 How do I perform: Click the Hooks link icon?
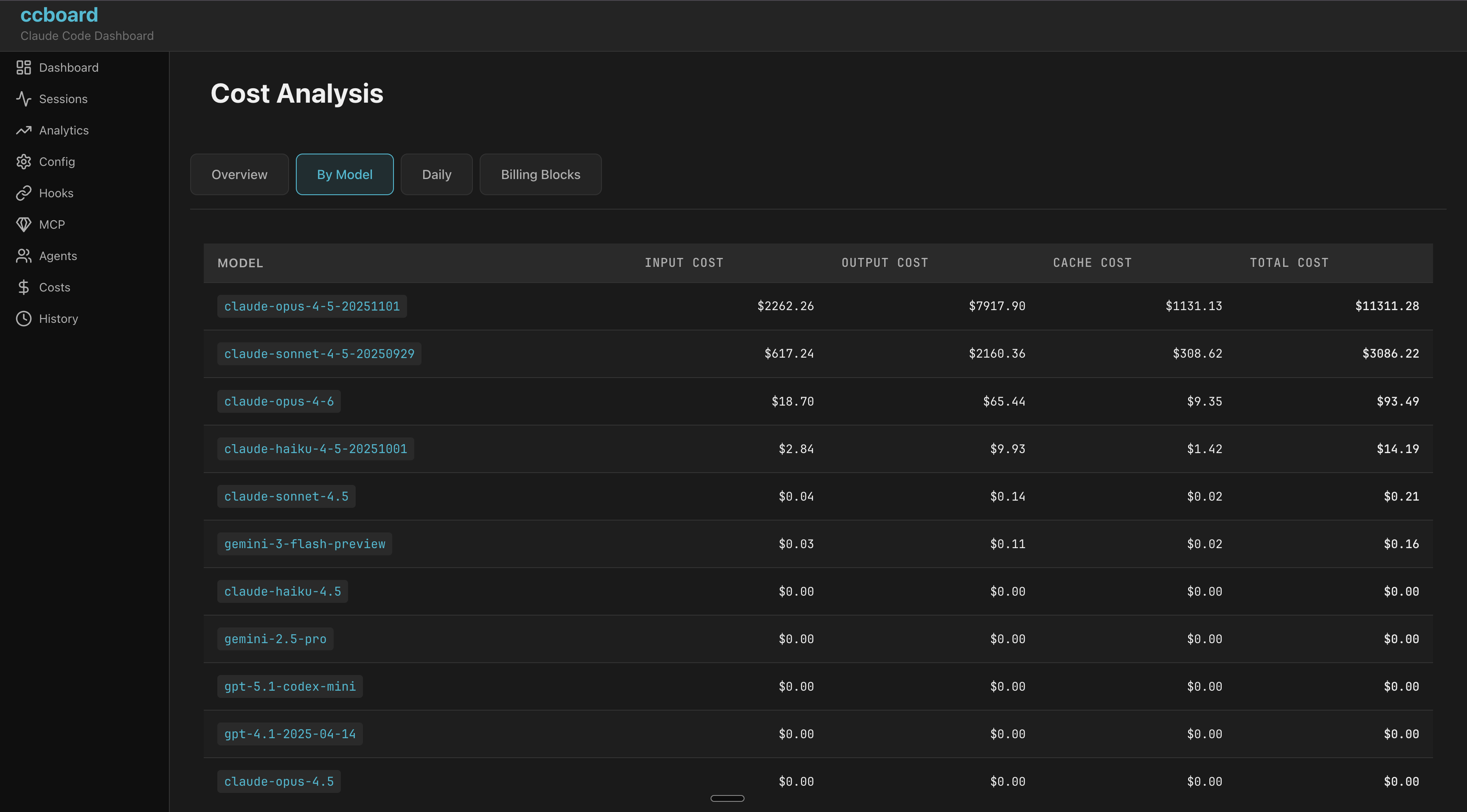coord(23,193)
